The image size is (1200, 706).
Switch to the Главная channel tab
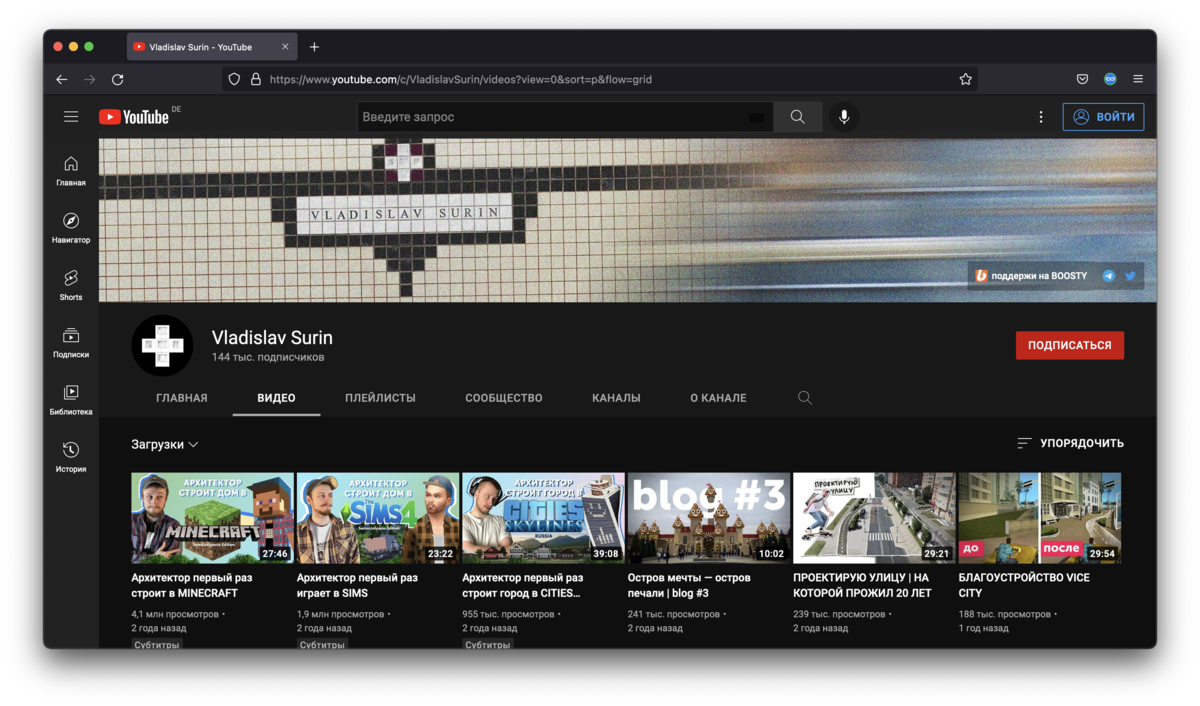pos(182,398)
